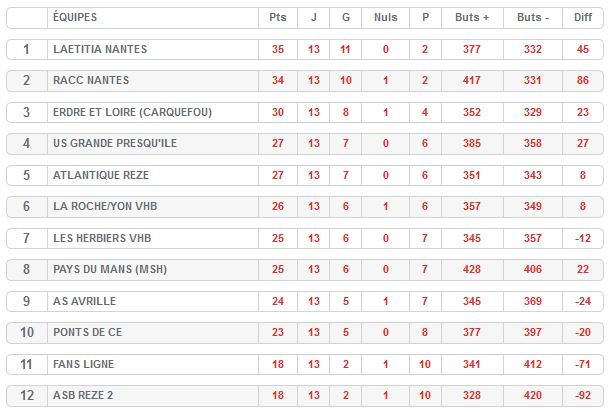This screenshot has width=610, height=412.
Task: Select LA ROCHE/YON VHB team
Action: coord(106,207)
